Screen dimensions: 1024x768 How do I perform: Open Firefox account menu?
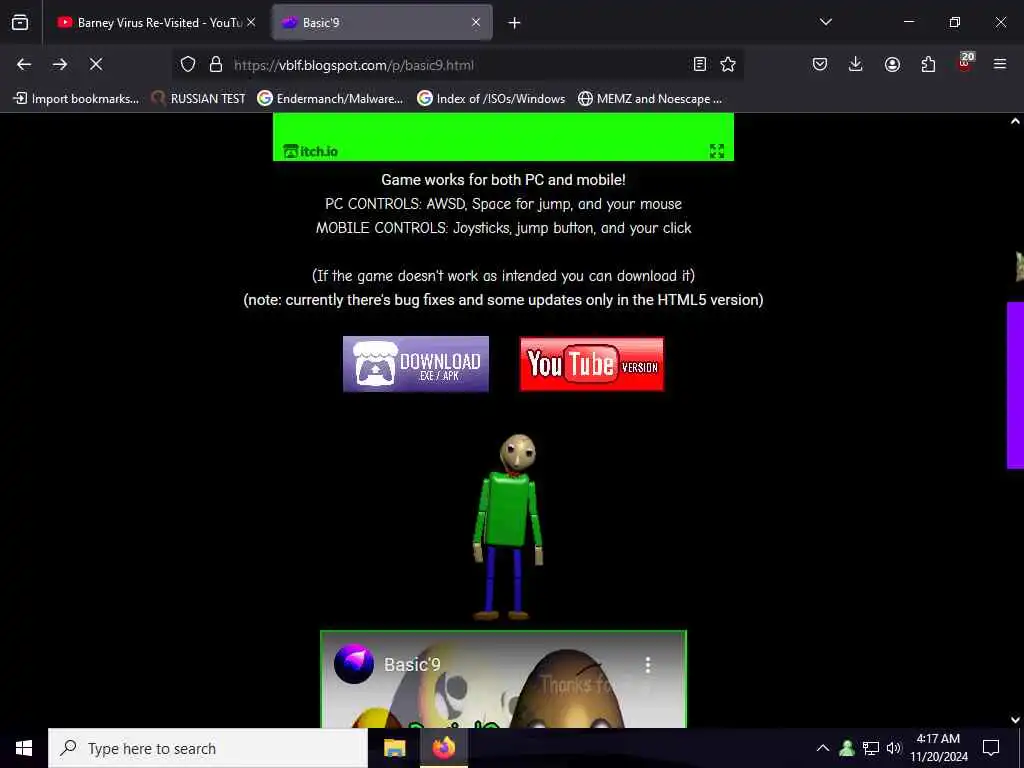tap(892, 64)
